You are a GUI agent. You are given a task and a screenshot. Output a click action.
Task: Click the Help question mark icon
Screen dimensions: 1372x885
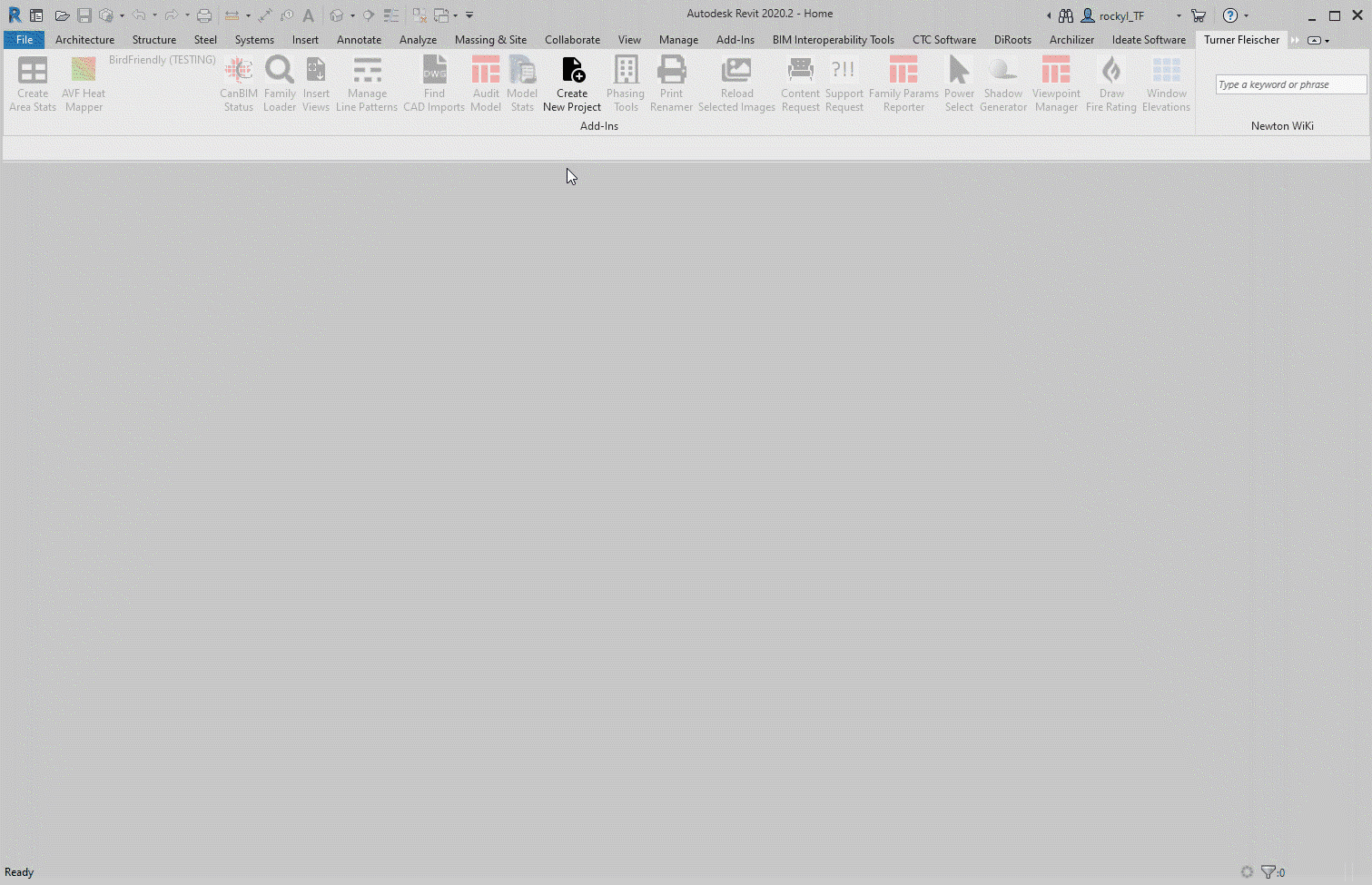pos(1230,15)
